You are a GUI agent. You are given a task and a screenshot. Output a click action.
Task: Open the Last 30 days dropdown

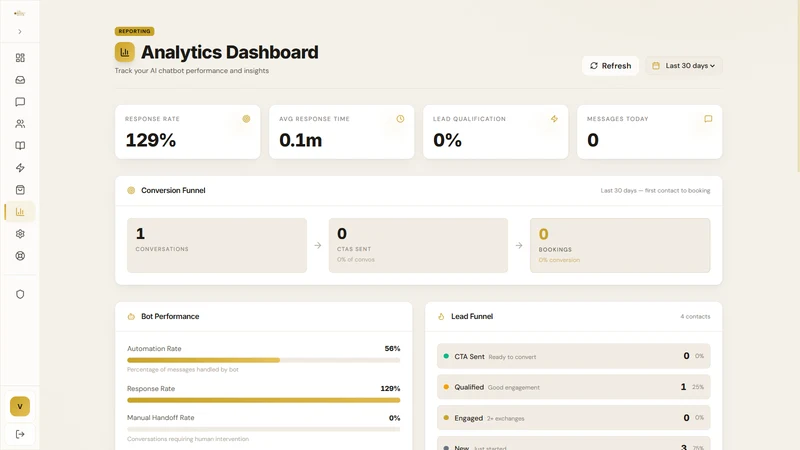pos(684,66)
